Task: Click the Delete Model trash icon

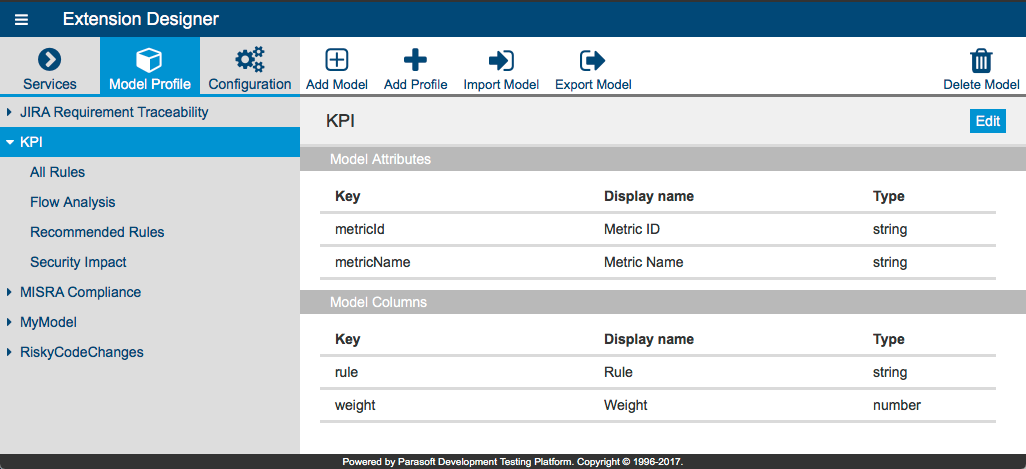Action: pyautogui.click(x=981, y=60)
